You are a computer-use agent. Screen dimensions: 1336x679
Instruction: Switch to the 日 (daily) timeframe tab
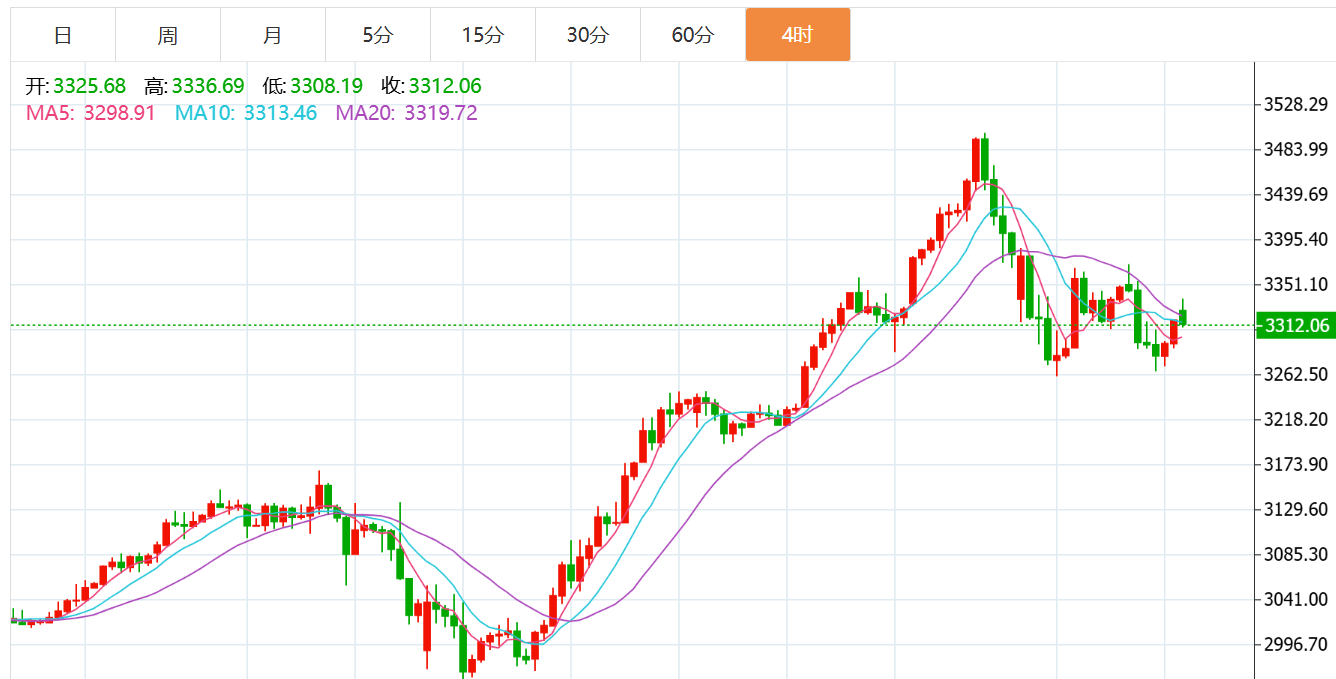pos(63,35)
